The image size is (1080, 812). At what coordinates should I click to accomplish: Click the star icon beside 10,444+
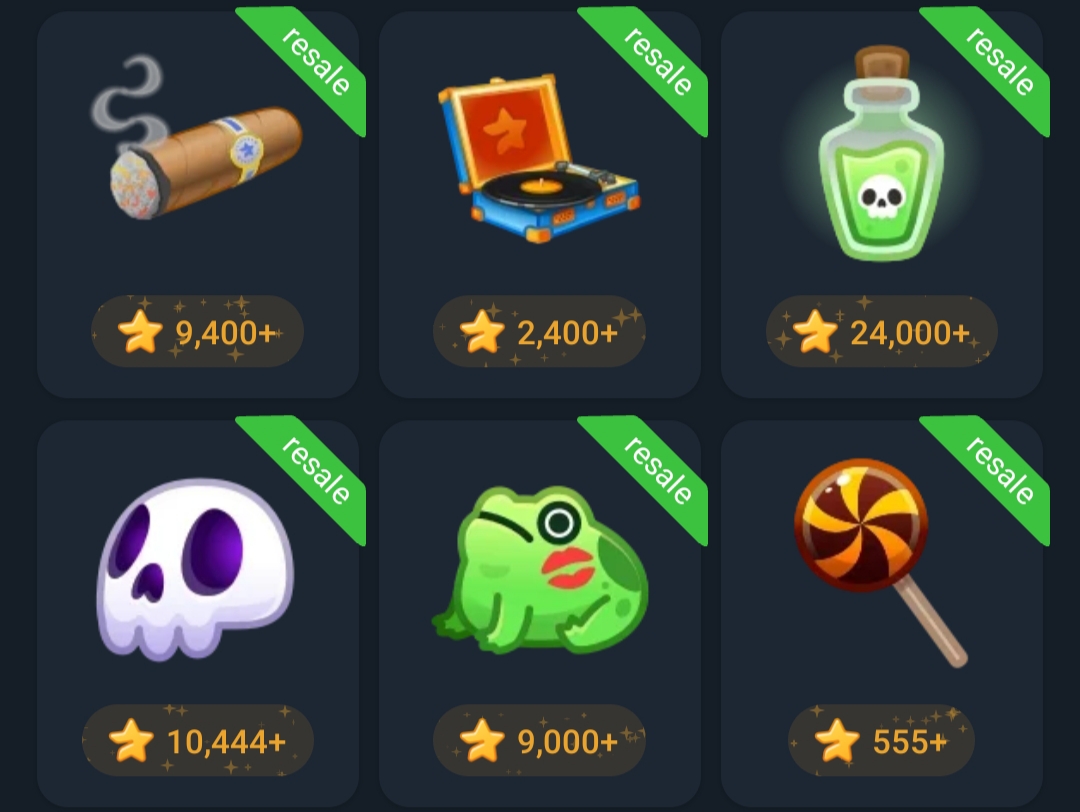(x=131, y=741)
